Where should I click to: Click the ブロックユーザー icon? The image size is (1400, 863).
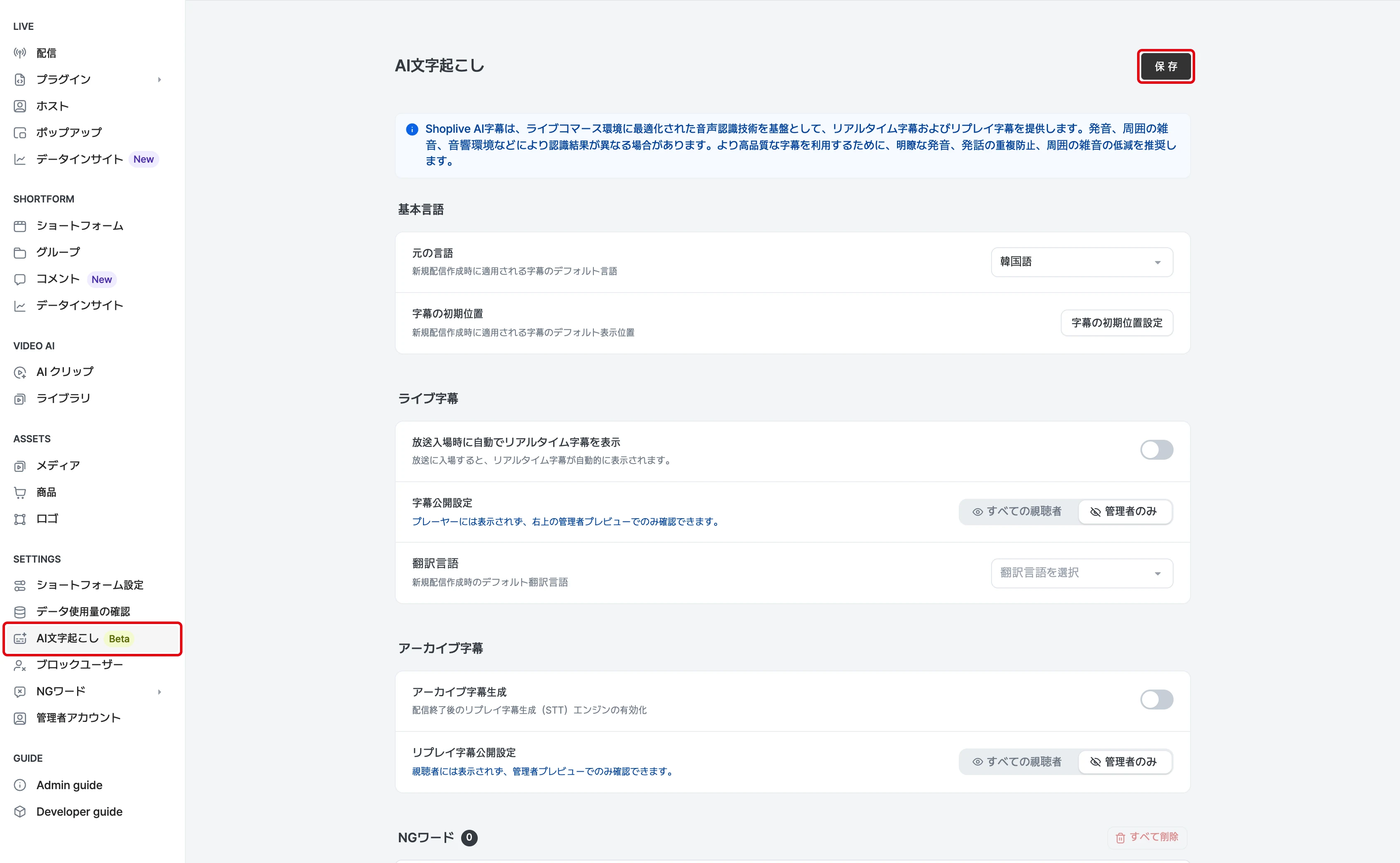click(20, 665)
